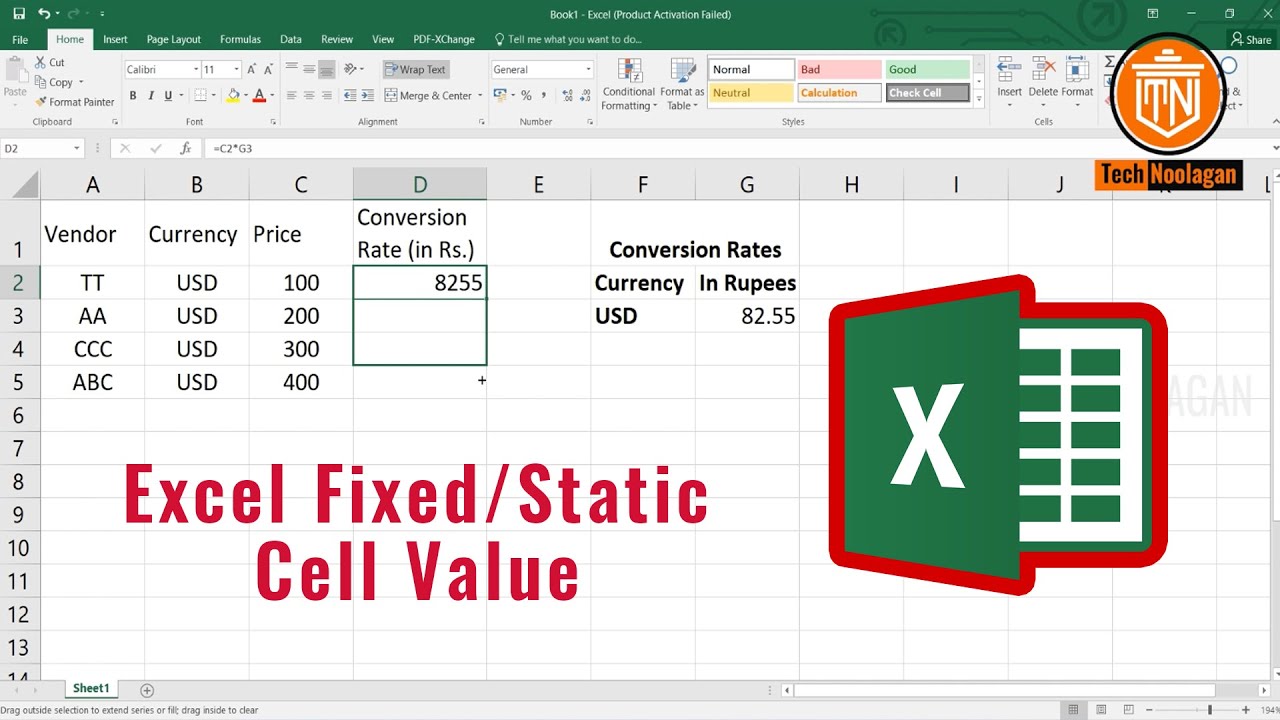This screenshot has height=720, width=1280.
Task: Switch to the Page Layout tab
Action: point(174,40)
